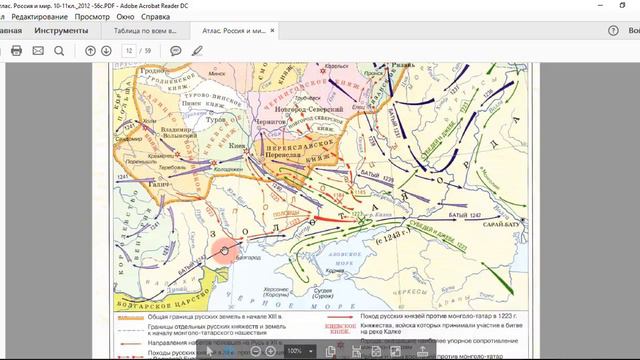Click legend entry 'Поход русских князей против монголо-татар'
The width and height of the screenshot is (640, 360).
pyautogui.click(x=438, y=316)
